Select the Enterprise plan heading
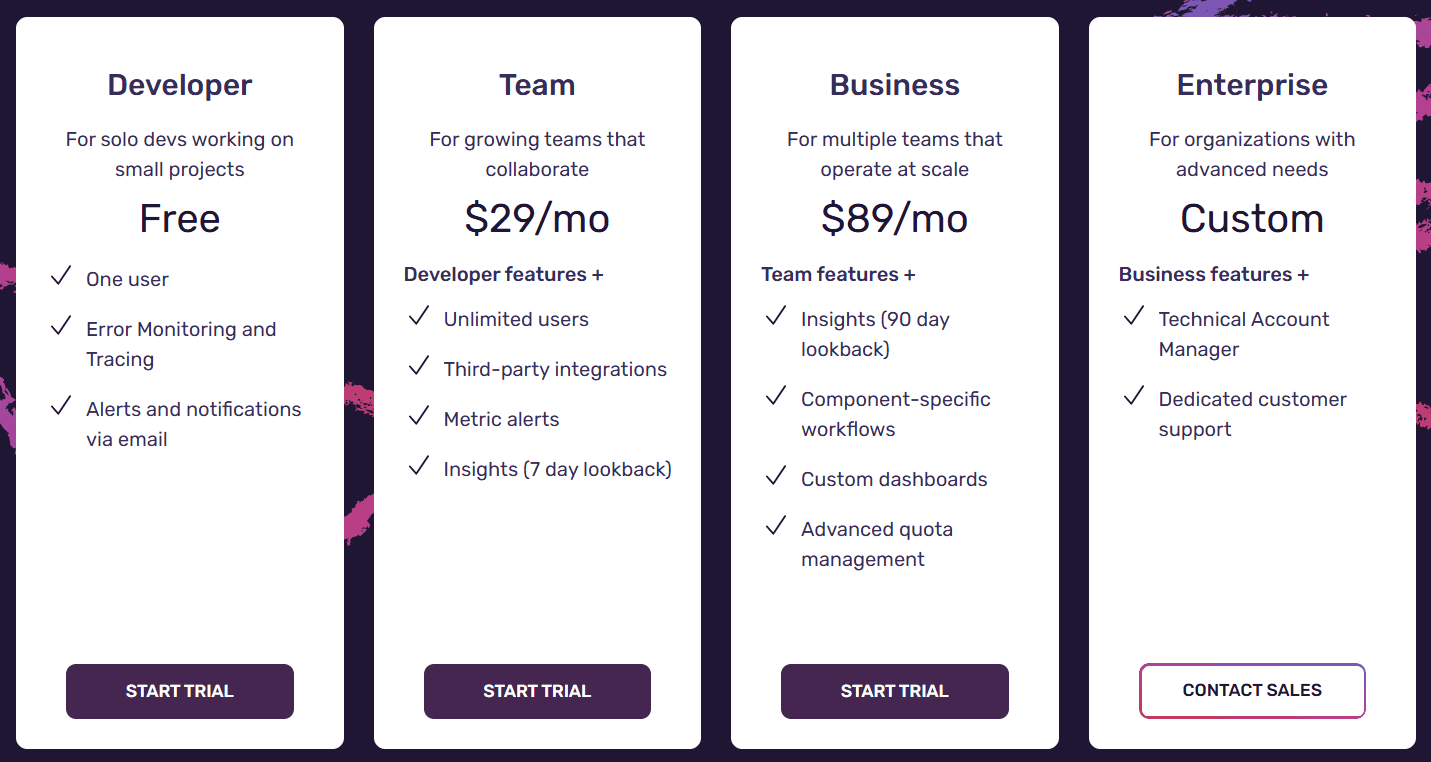Image resolution: width=1431 pixels, height=762 pixels. (x=1252, y=85)
